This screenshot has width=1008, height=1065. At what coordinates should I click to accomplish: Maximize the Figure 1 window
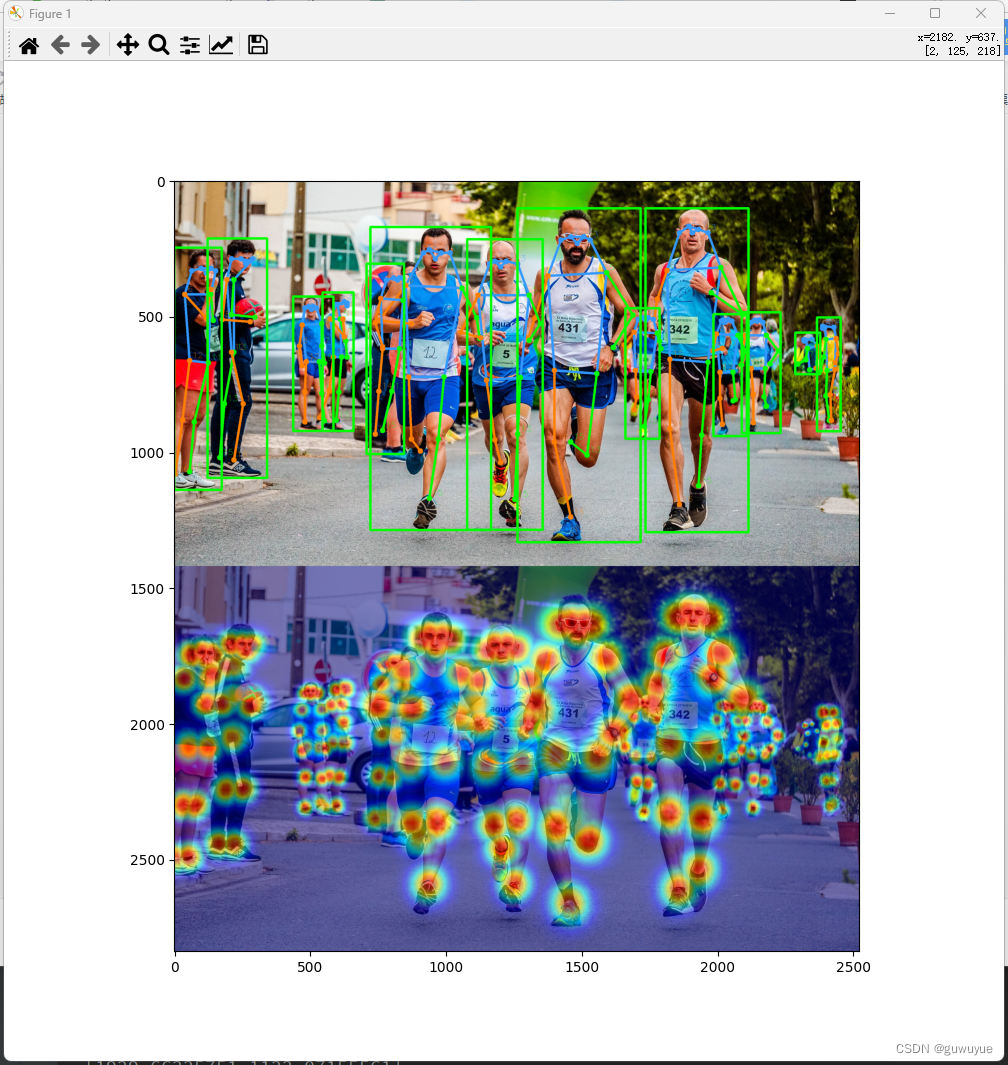point(935,14)
